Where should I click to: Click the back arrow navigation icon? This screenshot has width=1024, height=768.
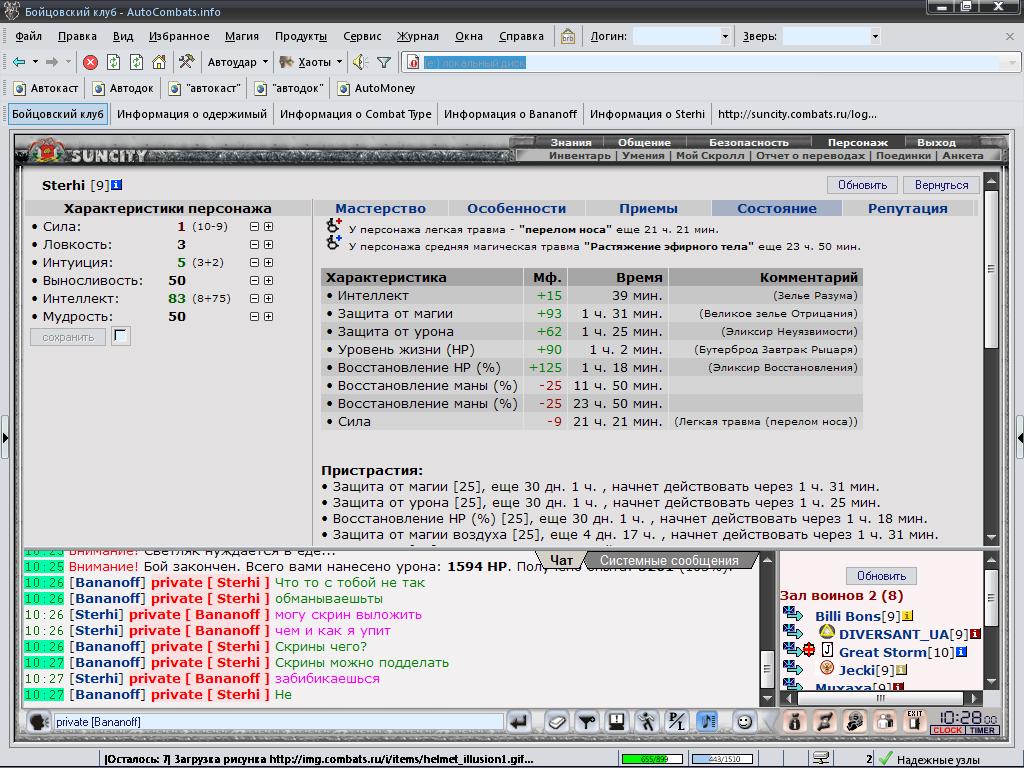19,62
